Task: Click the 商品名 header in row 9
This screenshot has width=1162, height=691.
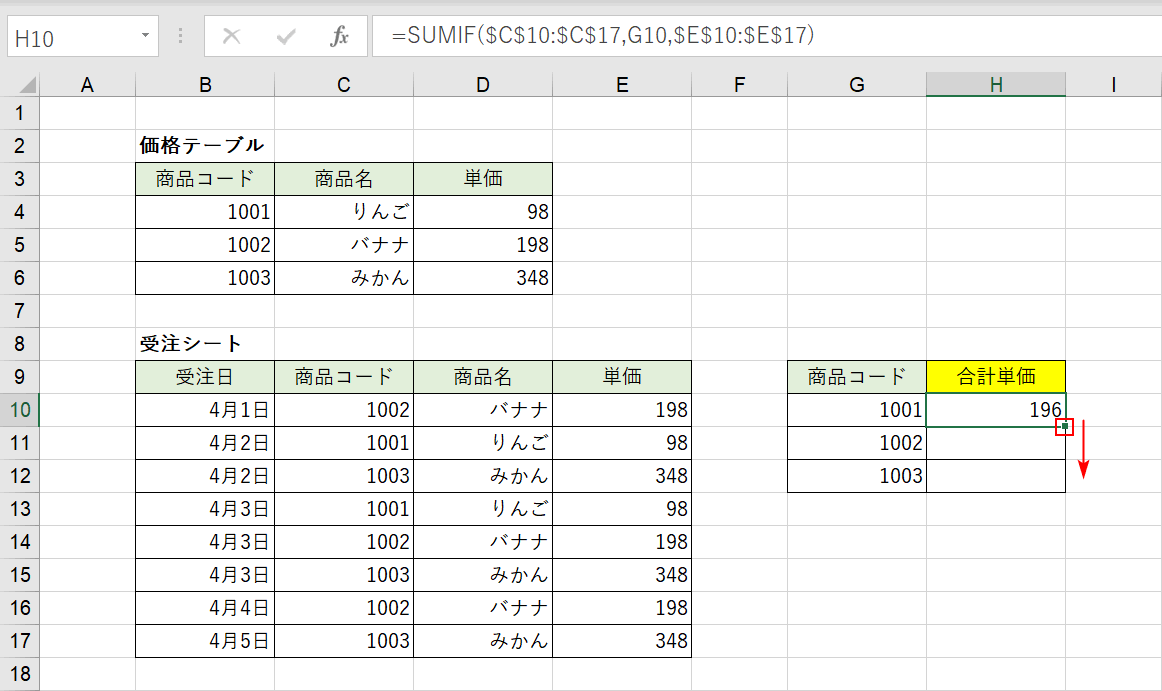Action: [x=483, y=377]
